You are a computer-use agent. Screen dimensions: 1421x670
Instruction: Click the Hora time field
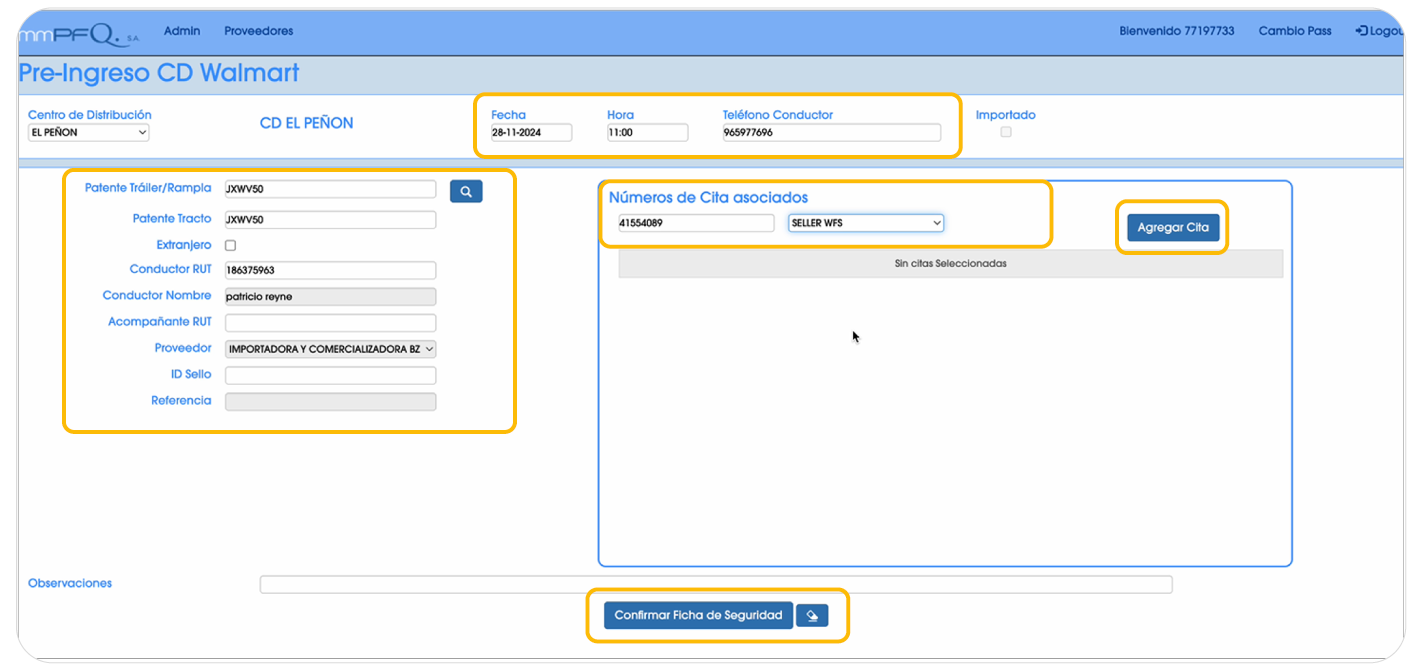pos(647,133)
